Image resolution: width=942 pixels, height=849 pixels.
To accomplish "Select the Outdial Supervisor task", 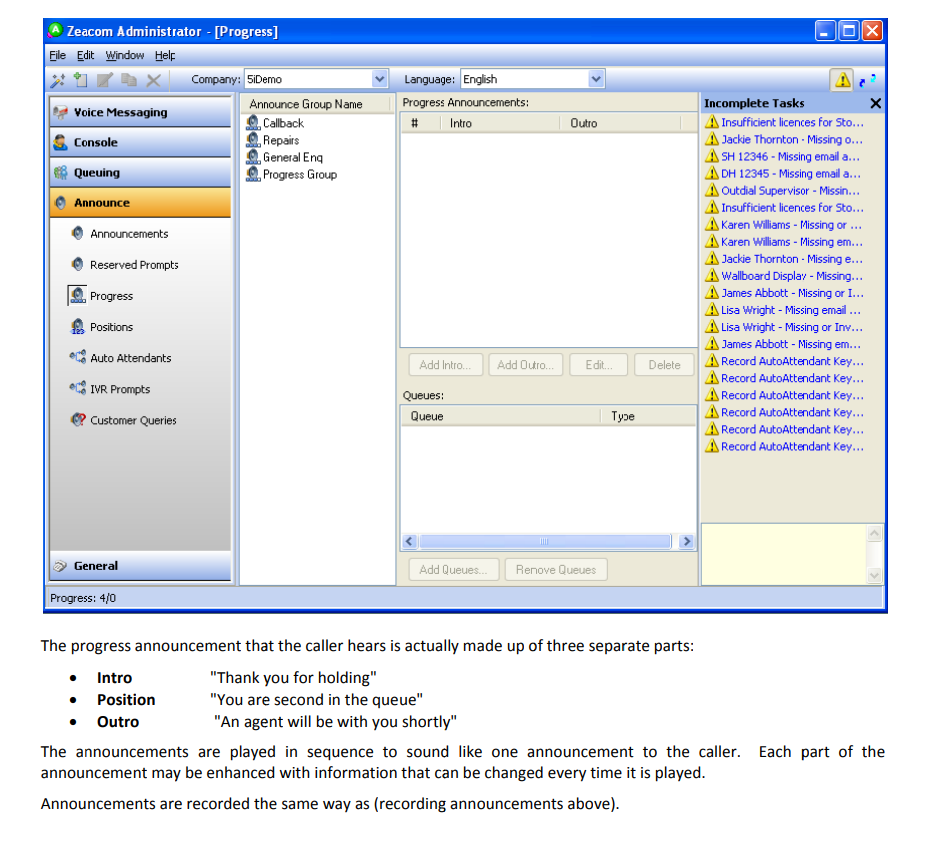I will pos(784,190).
